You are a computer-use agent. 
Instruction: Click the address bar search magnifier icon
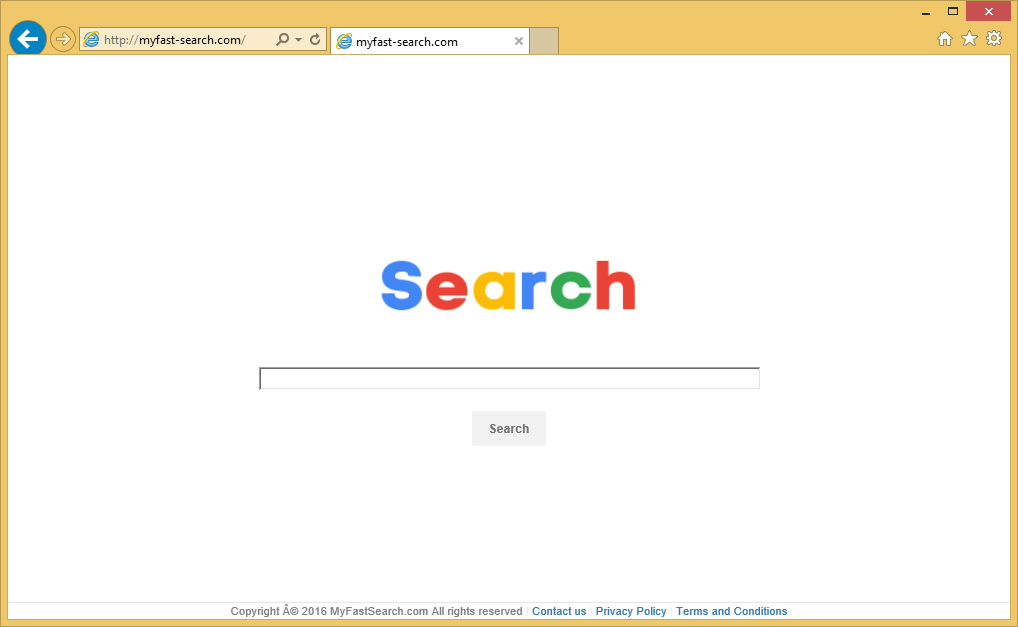(x=282, y=40)
